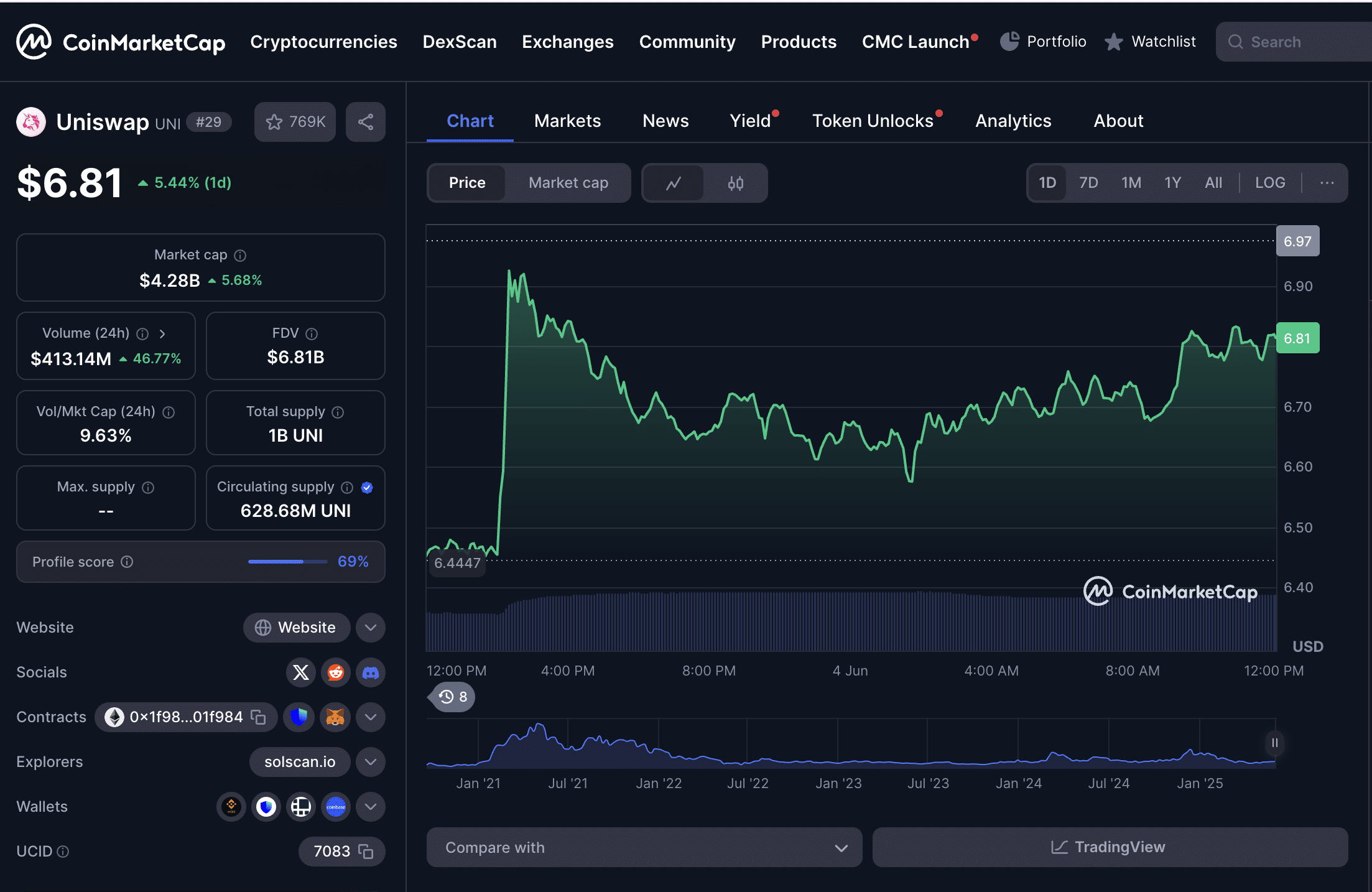Open Uniswap Discord server

[371, 672]
